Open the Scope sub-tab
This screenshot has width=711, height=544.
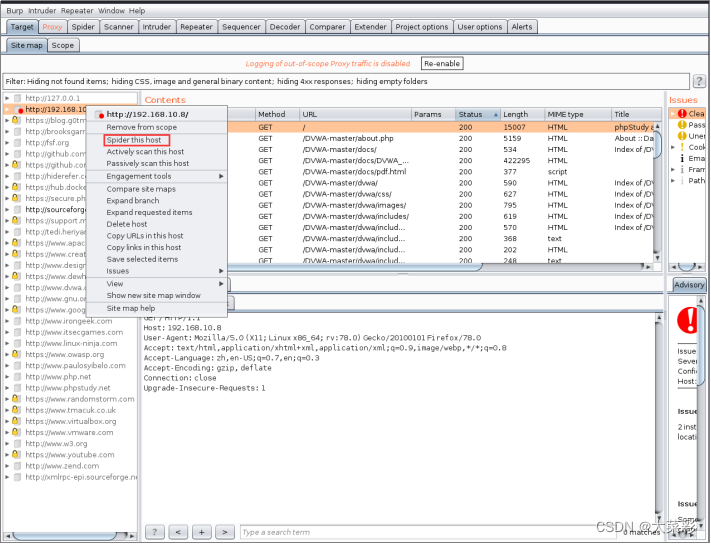click(63, 45)
